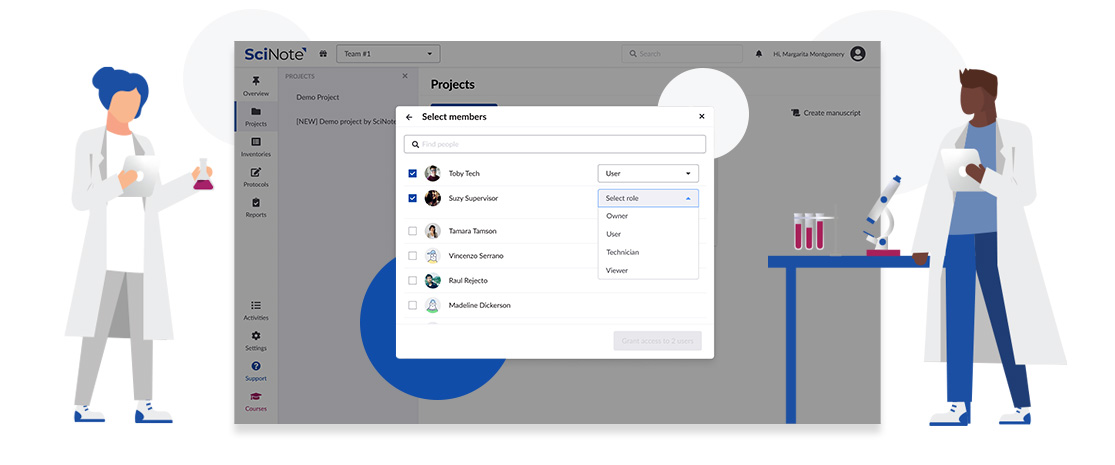Click the Projects page heading
This screenshot has width=1115, height=465.
452,85
